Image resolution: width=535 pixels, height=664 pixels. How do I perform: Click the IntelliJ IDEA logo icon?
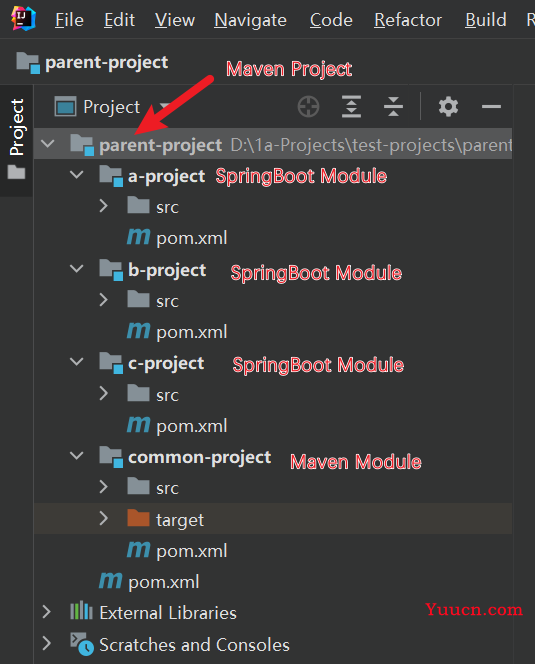click(23, 19)
